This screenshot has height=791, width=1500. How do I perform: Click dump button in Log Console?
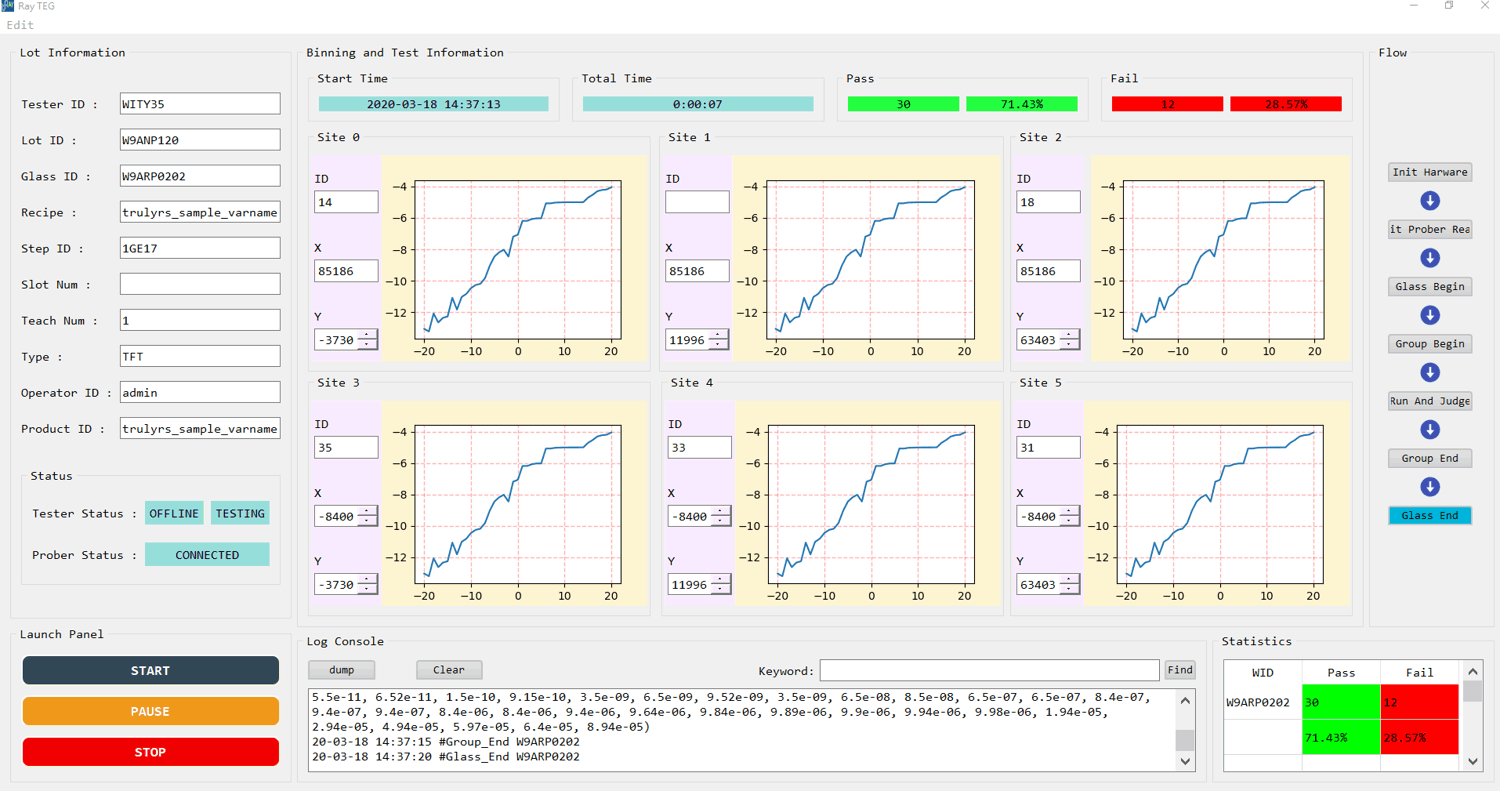point(342,670)
